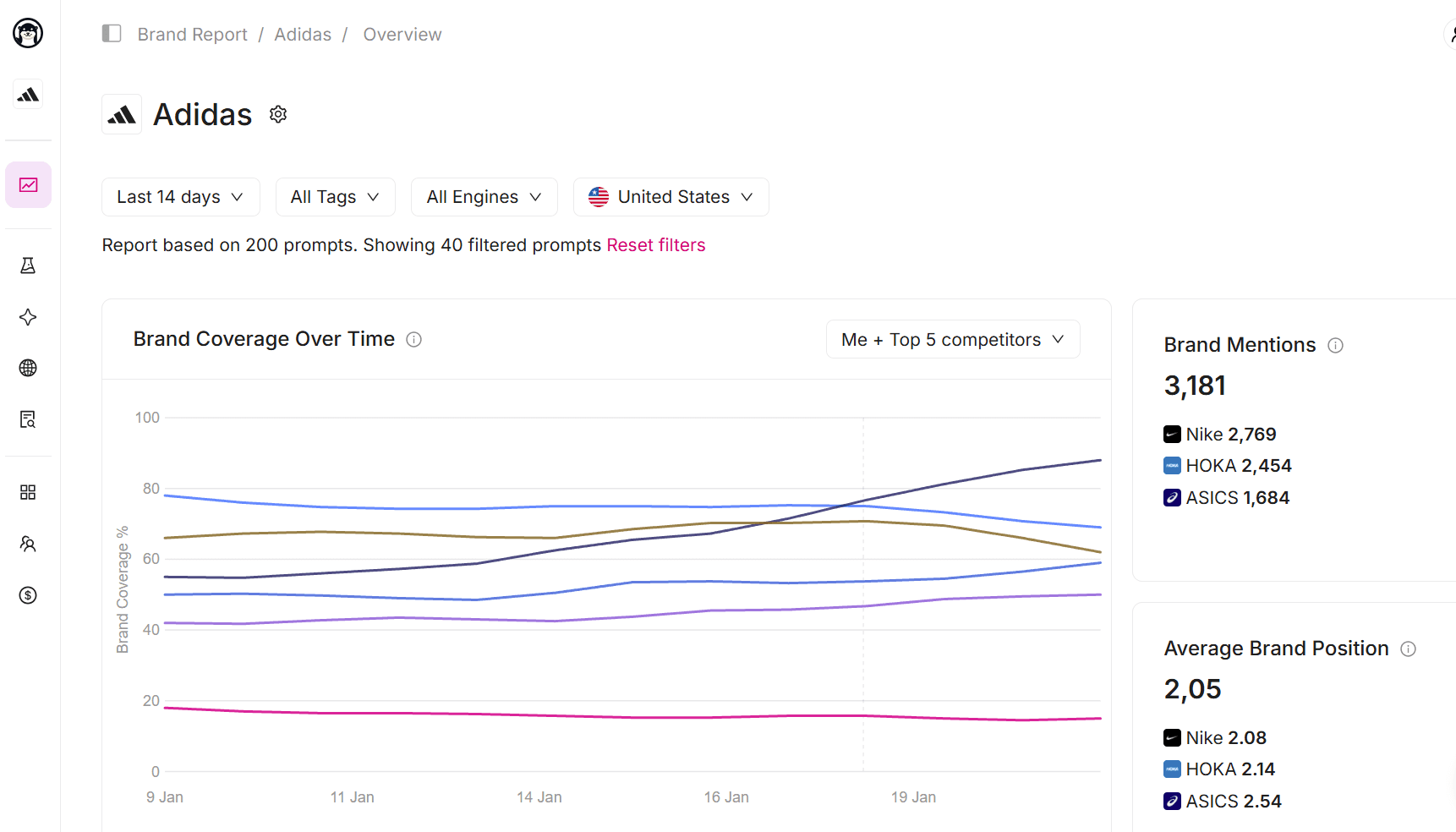Go to Brand Report breadcrumb
Viewport: 1456px width, 832px height.
pyautogui.click(x=193, y=35)
